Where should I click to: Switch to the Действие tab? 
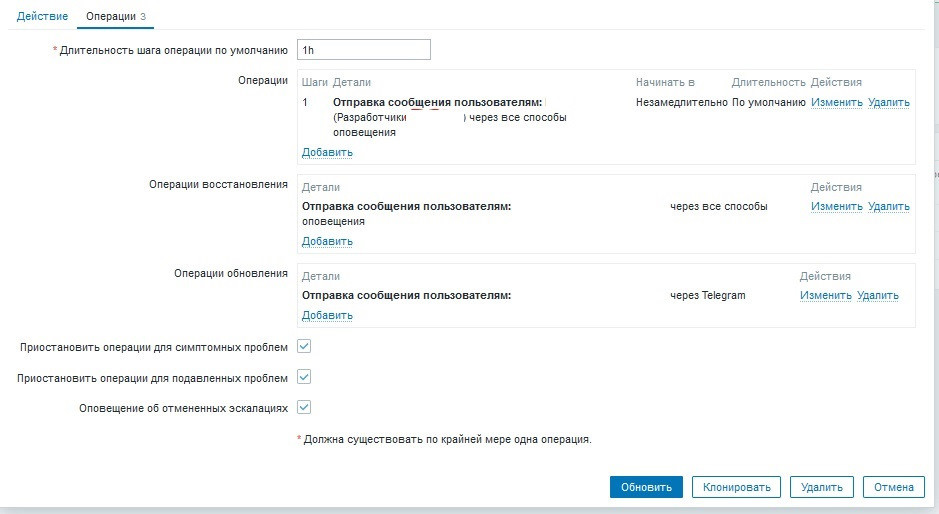[x=42, y=17]
